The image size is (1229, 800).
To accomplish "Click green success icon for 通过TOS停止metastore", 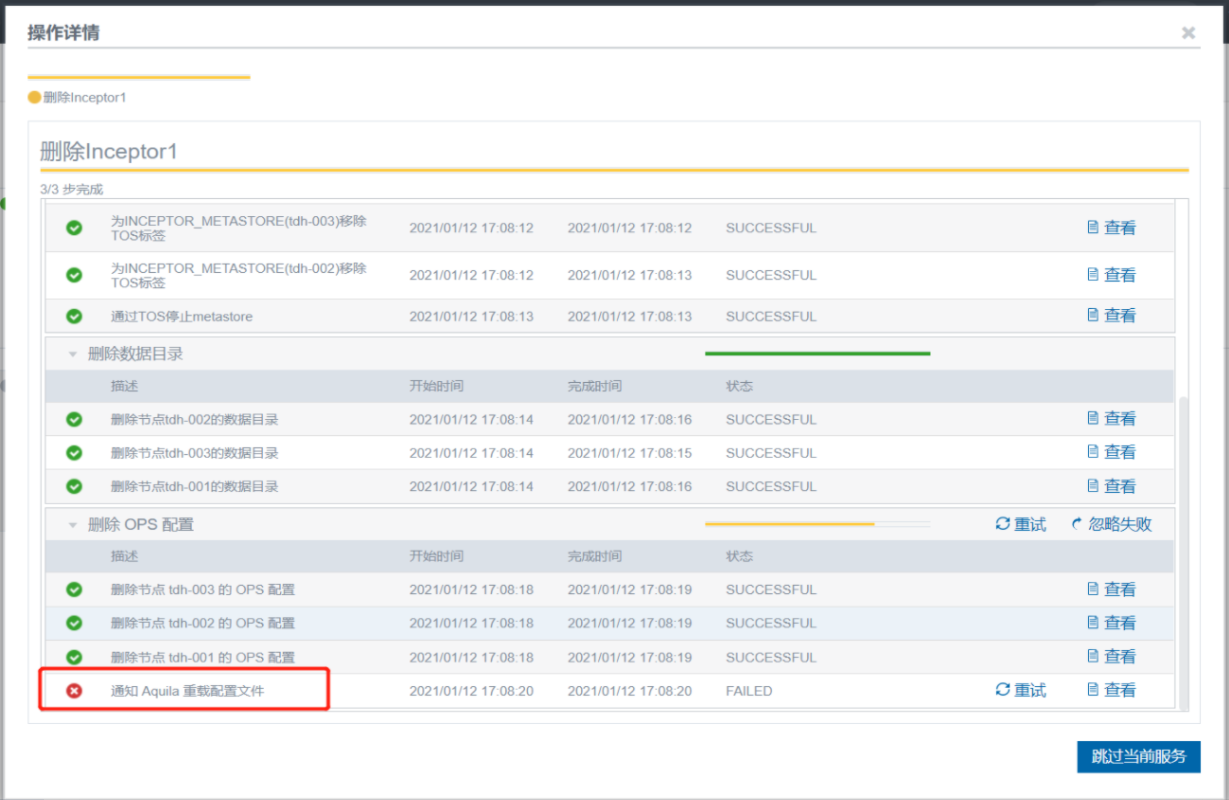I will click(74, 316).
